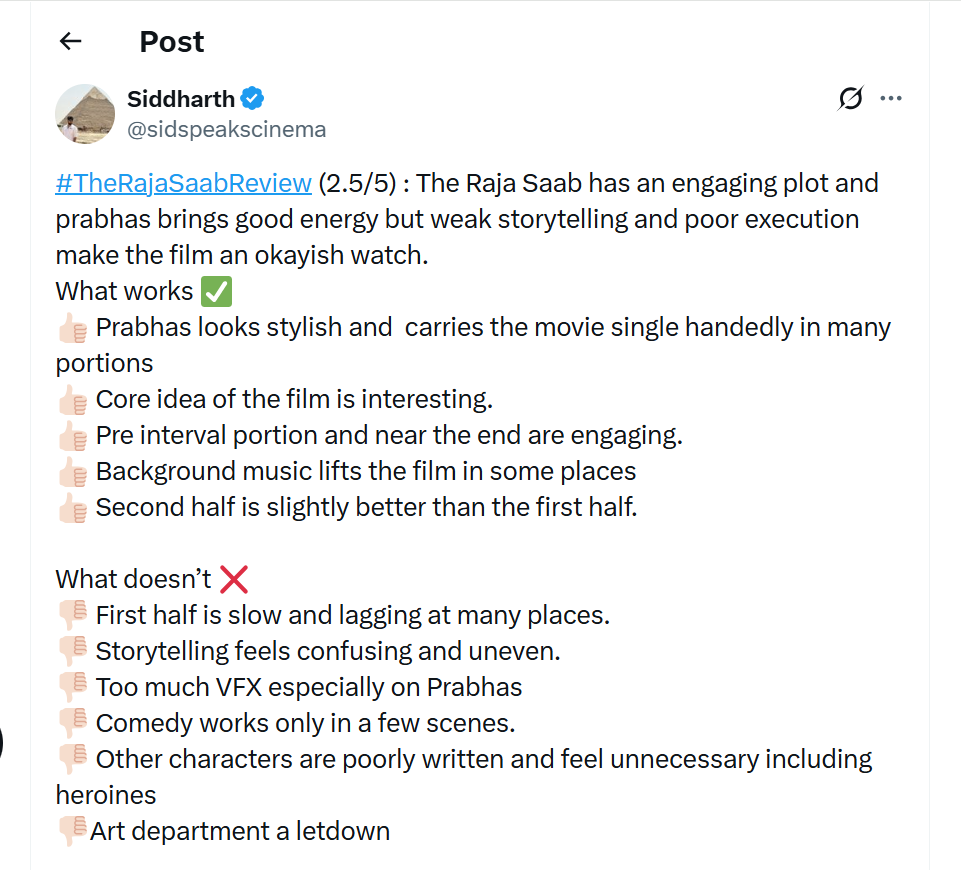Click thumbs-up beside Core idea line
Screen dimensions: 961x870
(x=72, y=401)
